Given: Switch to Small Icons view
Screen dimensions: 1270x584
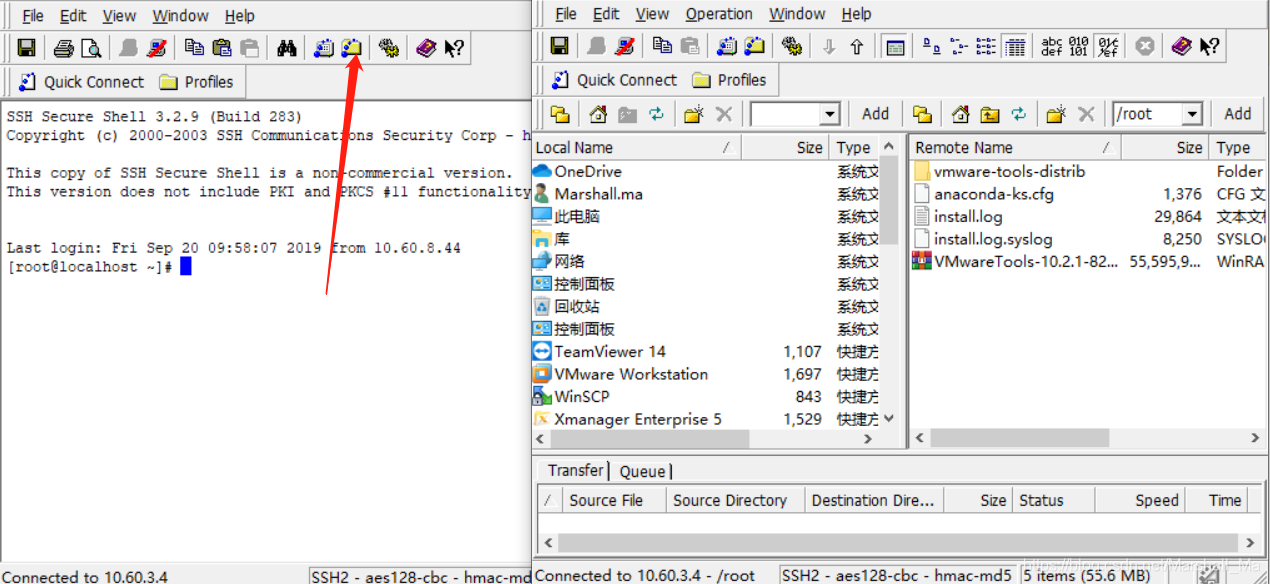Looking at the screenshot, I should tap(958, 45).
